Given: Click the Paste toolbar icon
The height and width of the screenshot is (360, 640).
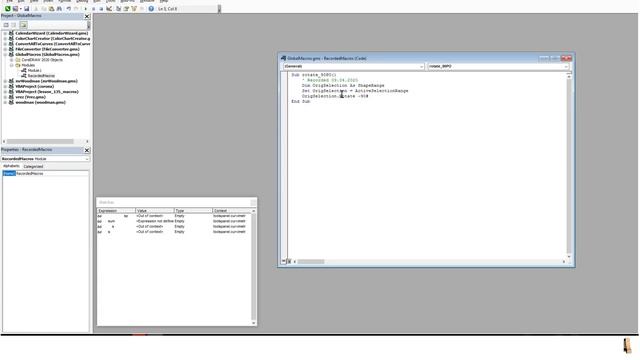Looking at the screenshot, I should (51, 9).
